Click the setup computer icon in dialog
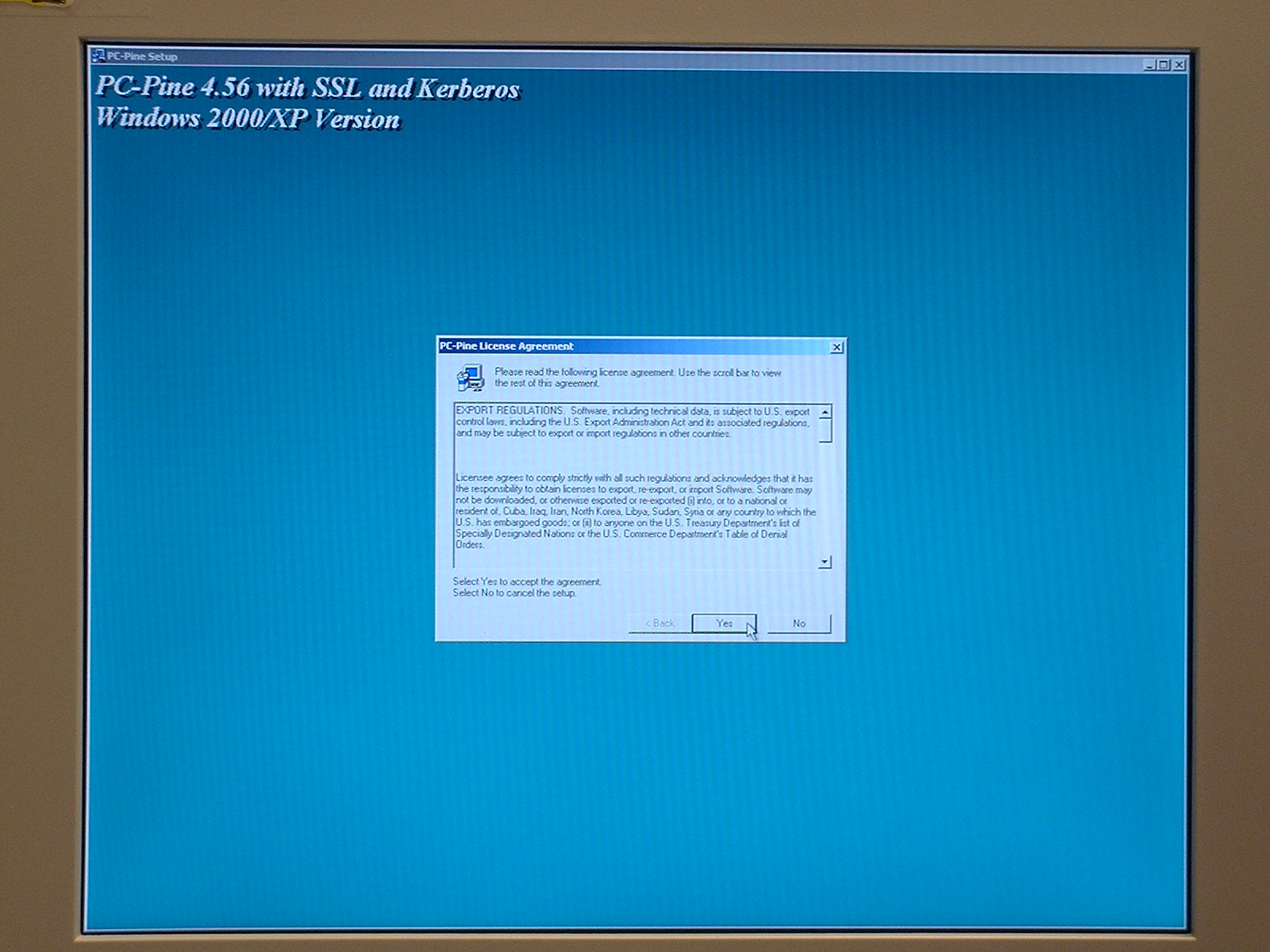 tap(470, 378)
